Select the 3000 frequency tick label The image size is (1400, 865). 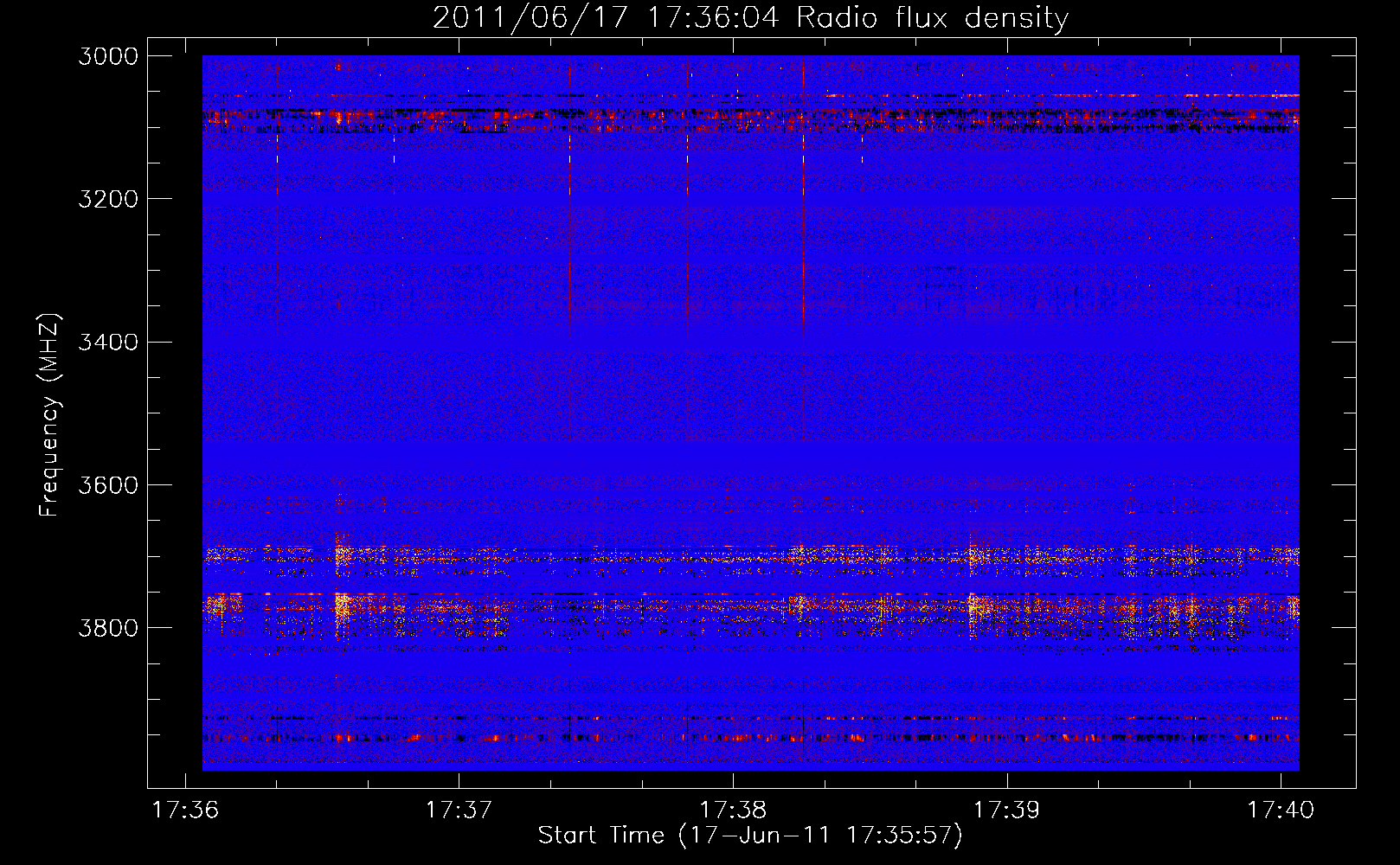tap(108, 56)
